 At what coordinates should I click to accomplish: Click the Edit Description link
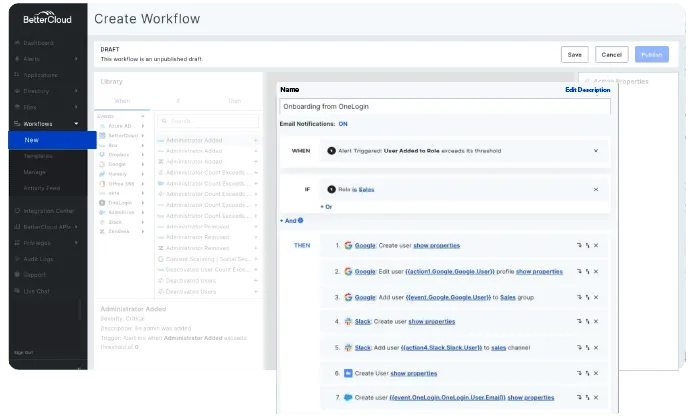coord(587,89)
